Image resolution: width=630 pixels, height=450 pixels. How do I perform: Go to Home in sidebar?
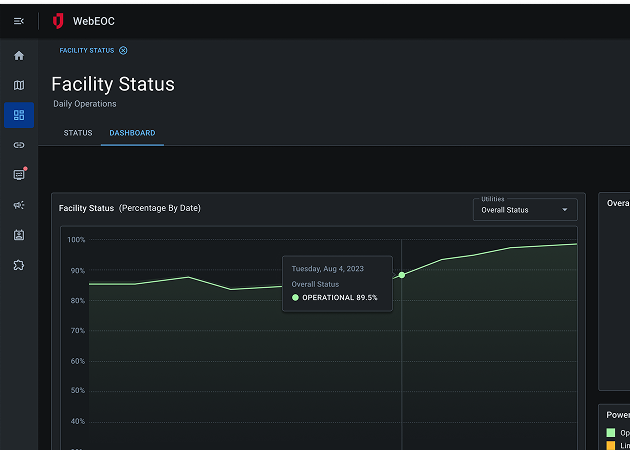pos(18,56)
